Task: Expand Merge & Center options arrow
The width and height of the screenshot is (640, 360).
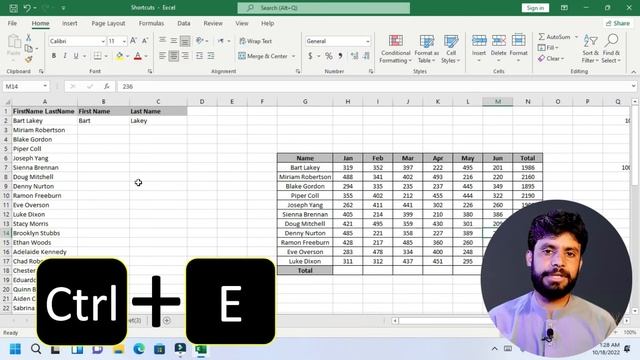Action: point(293,56)
